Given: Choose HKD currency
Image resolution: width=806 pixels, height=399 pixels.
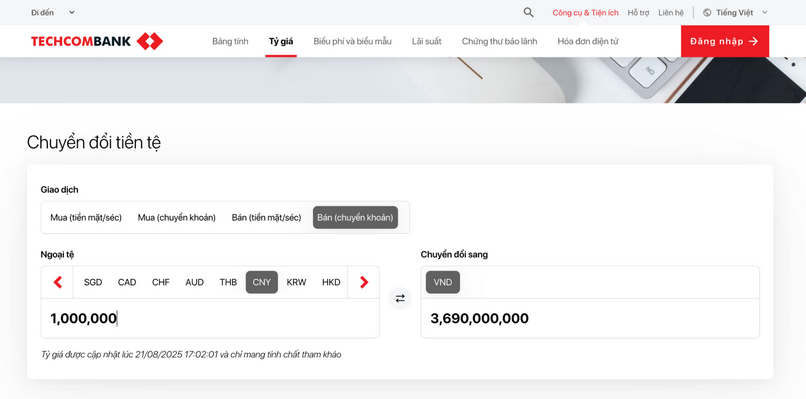Looking at the screenshot, I should click(x=331, y=282).
